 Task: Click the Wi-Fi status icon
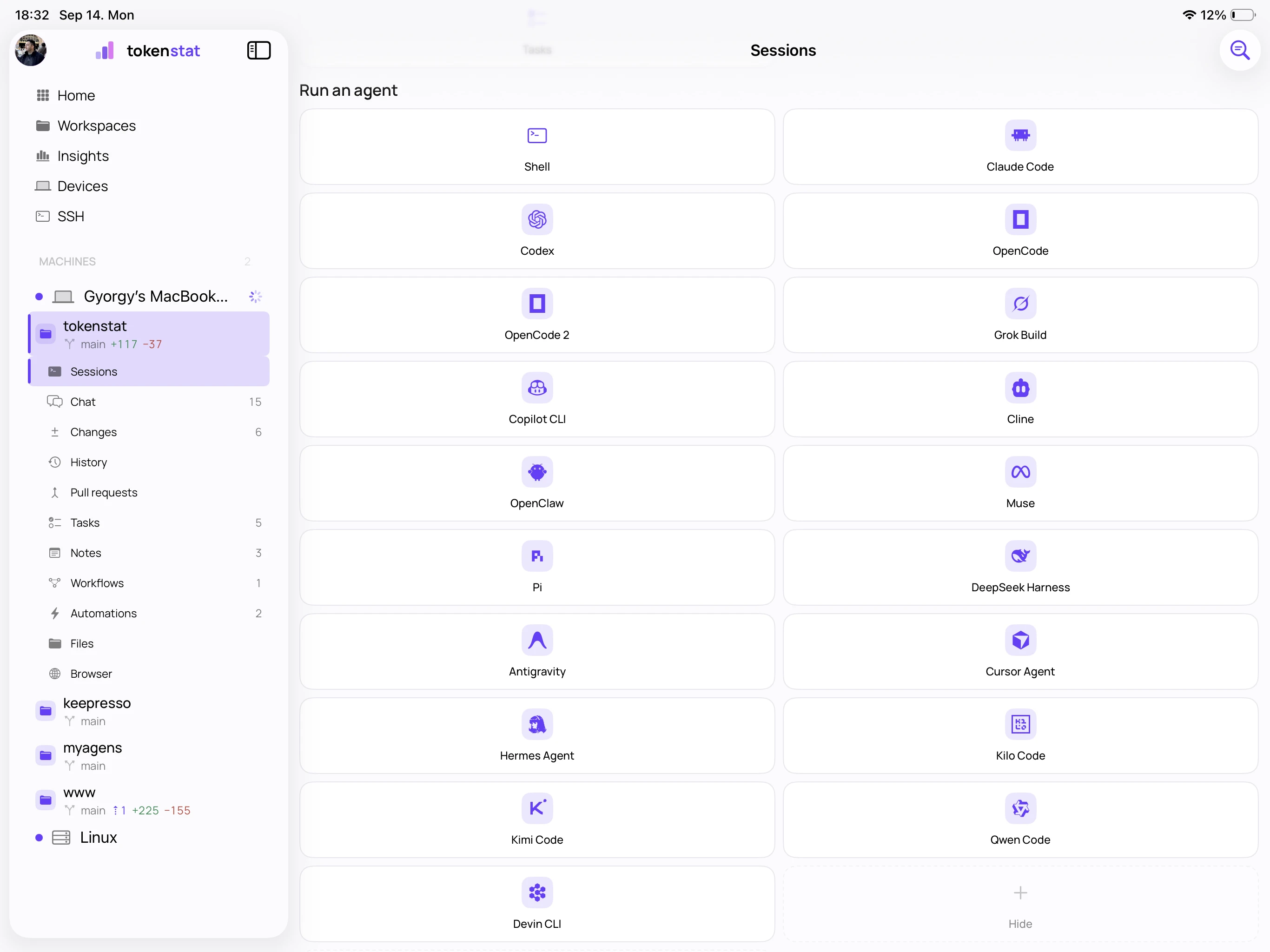point(1189,15)
